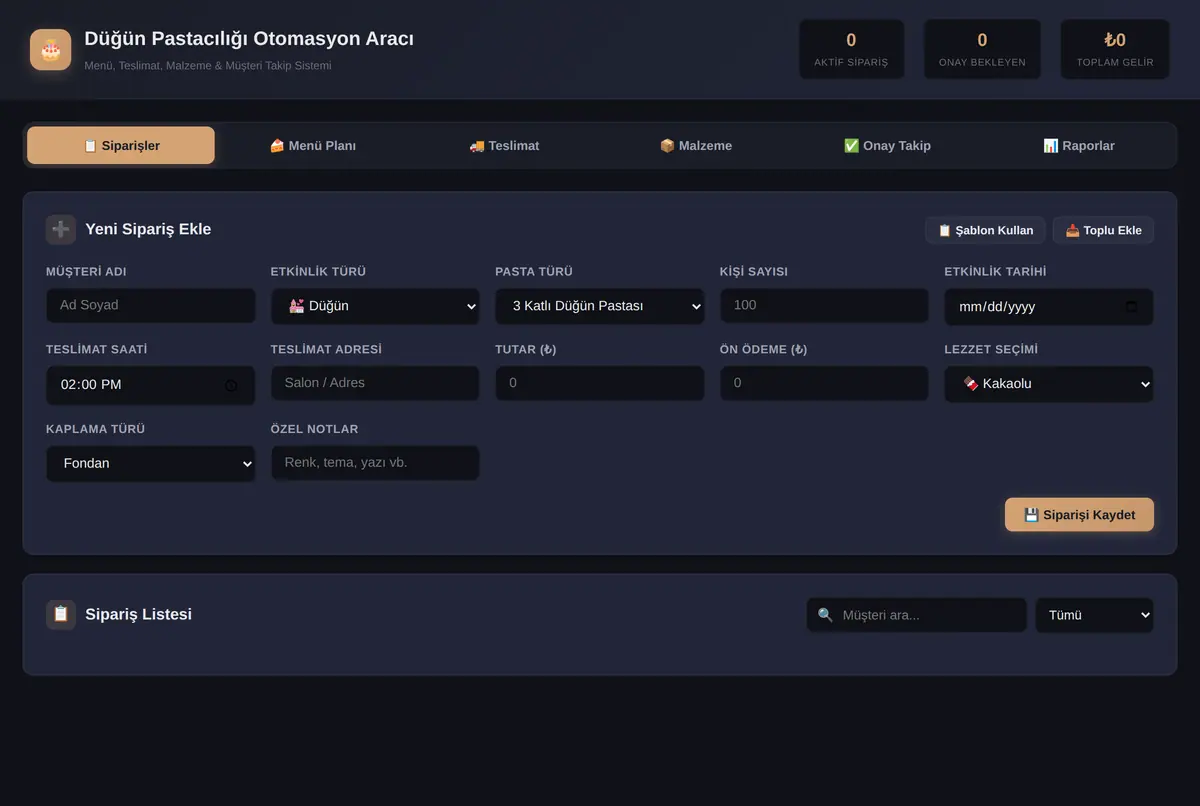Open the clock picker in Teslimat Saati
The height and width of the screenshot is (806, 1200).
click(x=231, y=385)
